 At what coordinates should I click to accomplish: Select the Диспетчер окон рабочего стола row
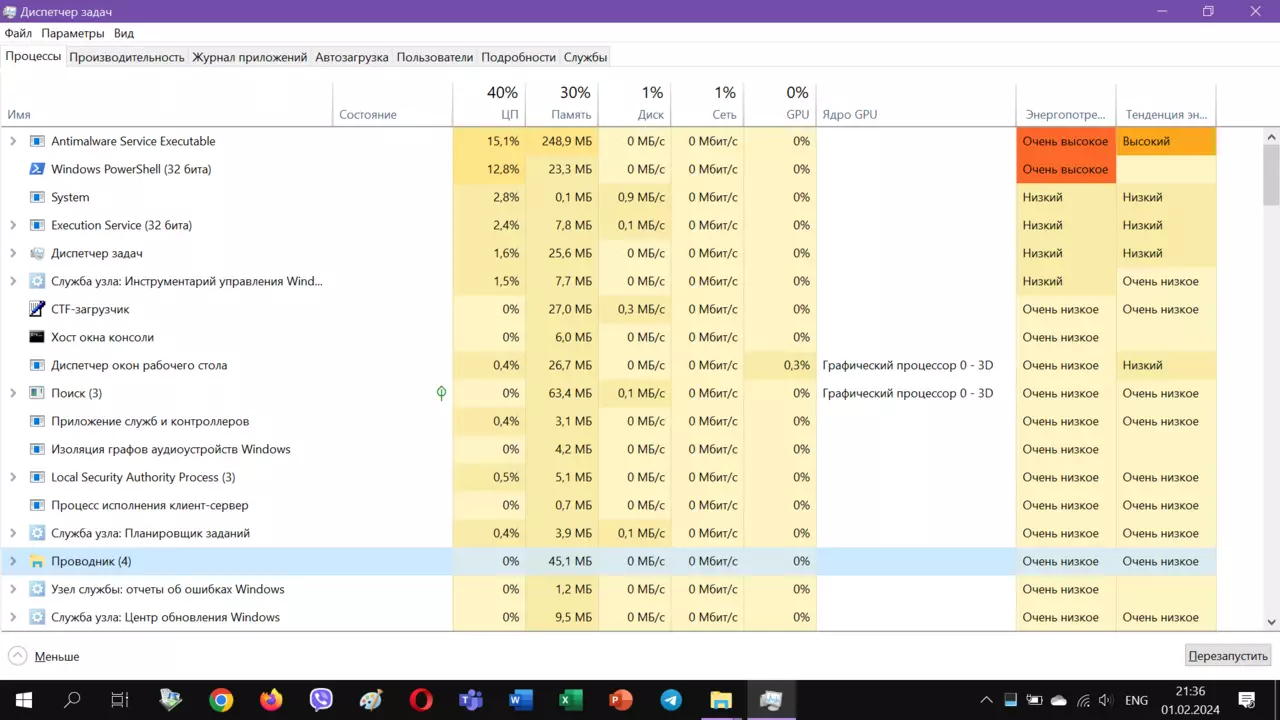608,365
